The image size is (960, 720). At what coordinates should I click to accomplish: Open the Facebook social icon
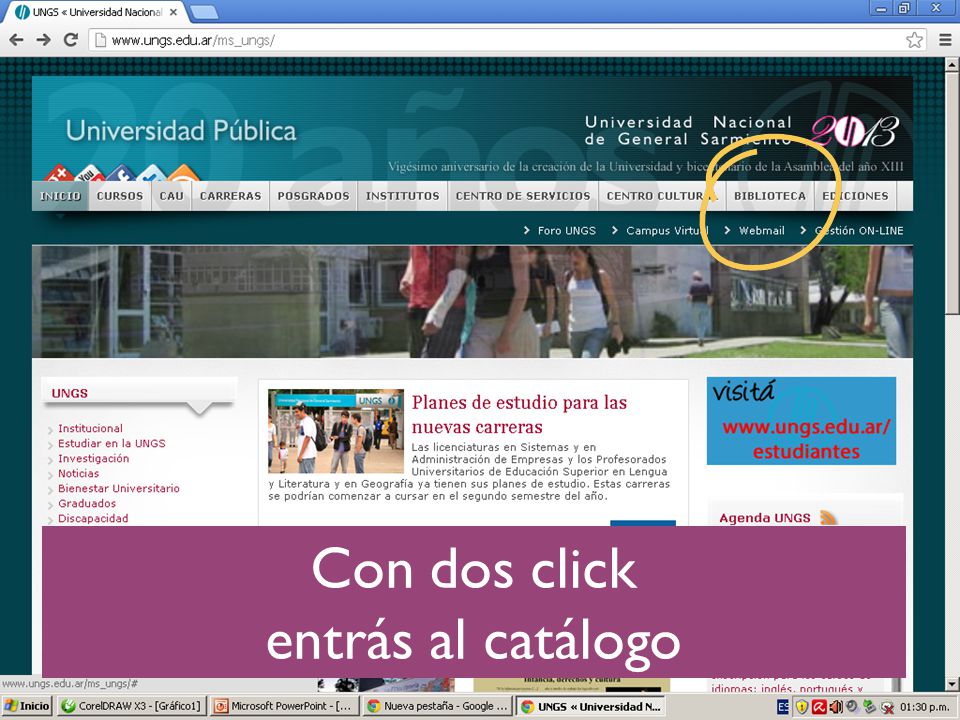(x=121, y=173)
